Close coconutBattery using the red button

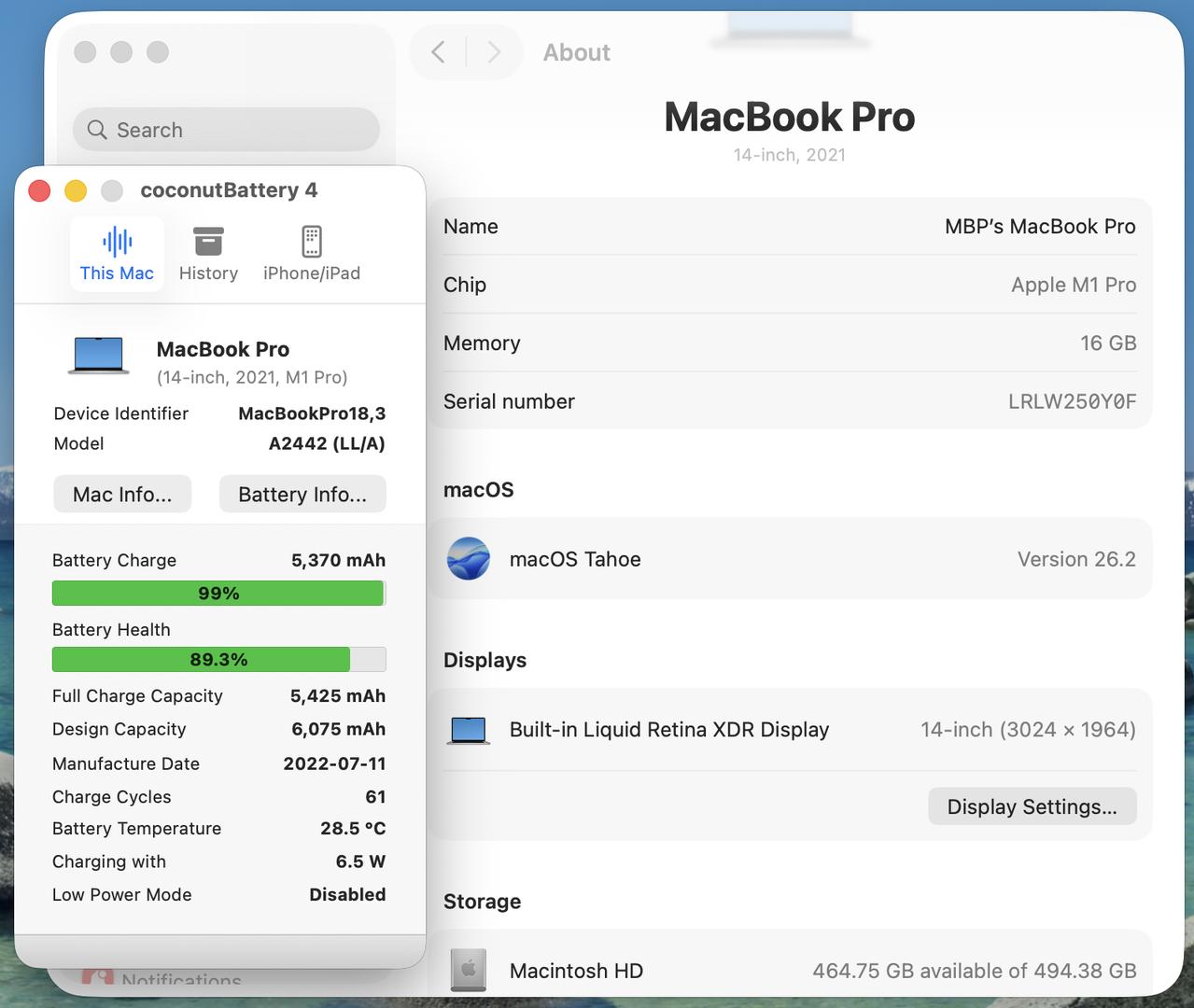pyautogui.click(x=39, y=191)
